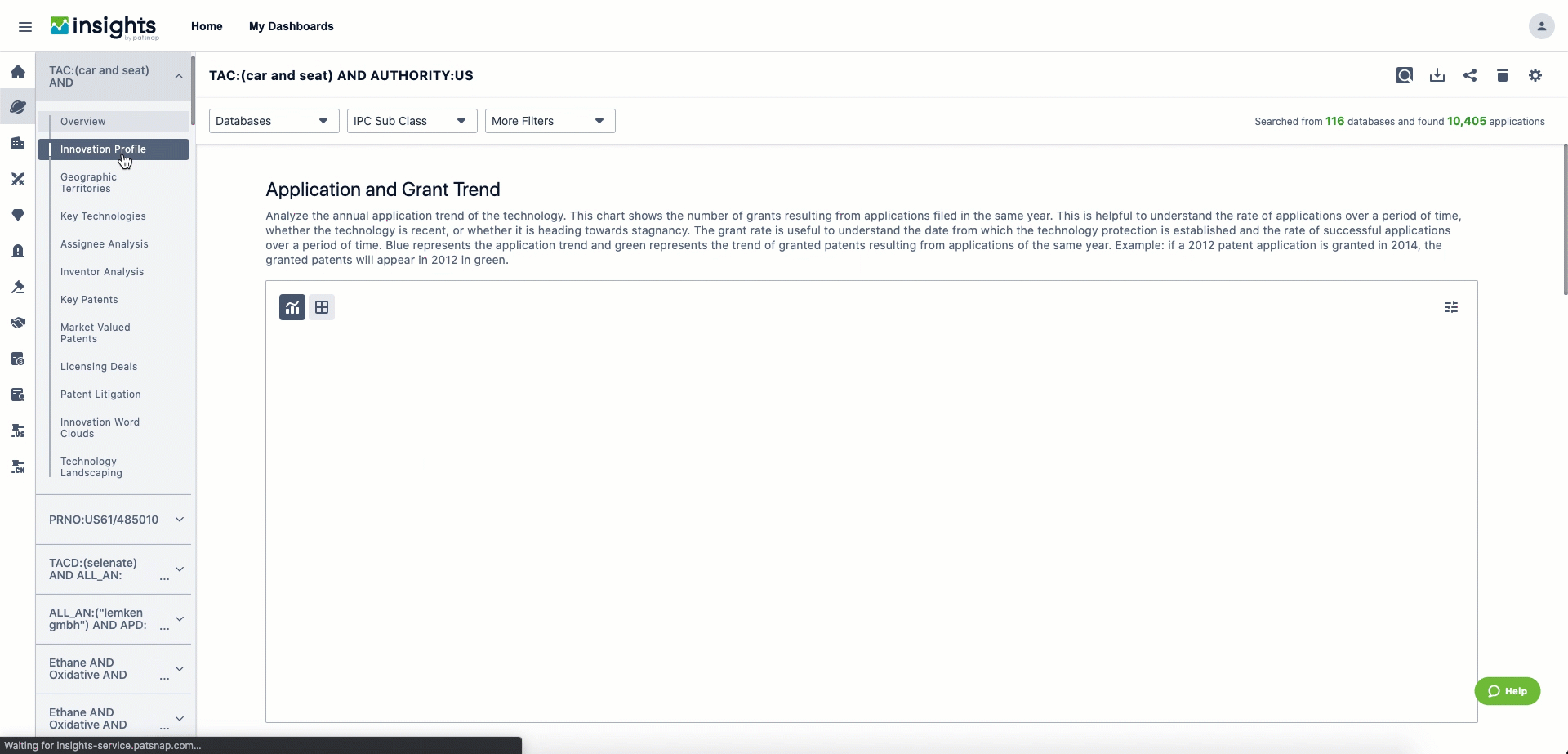Click the Help button
Viewport: 1568px width, 754px height.
click(x=1508, y=690)
